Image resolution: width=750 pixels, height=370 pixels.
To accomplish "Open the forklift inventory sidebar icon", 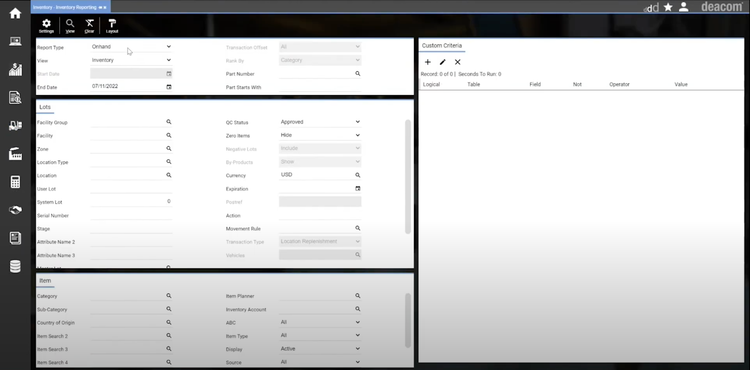I will 15,126.
